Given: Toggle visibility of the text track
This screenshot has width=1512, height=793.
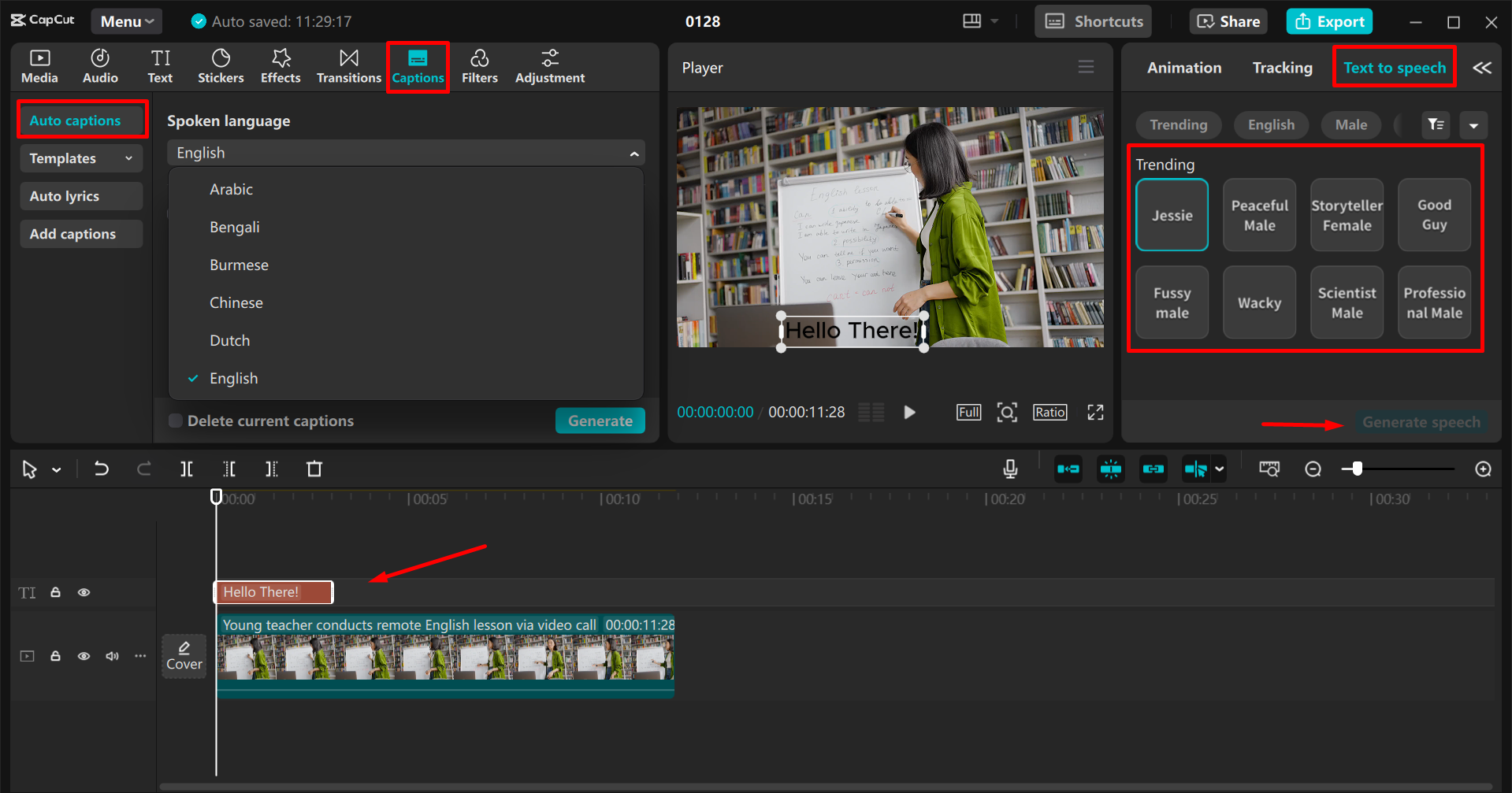Looking at the screenshot, I should 84,592.
